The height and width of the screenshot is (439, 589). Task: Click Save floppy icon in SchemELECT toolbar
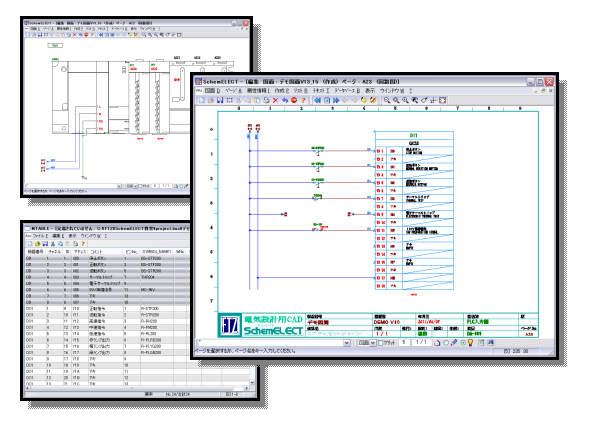pyautogui.click(x=220, y=100)
